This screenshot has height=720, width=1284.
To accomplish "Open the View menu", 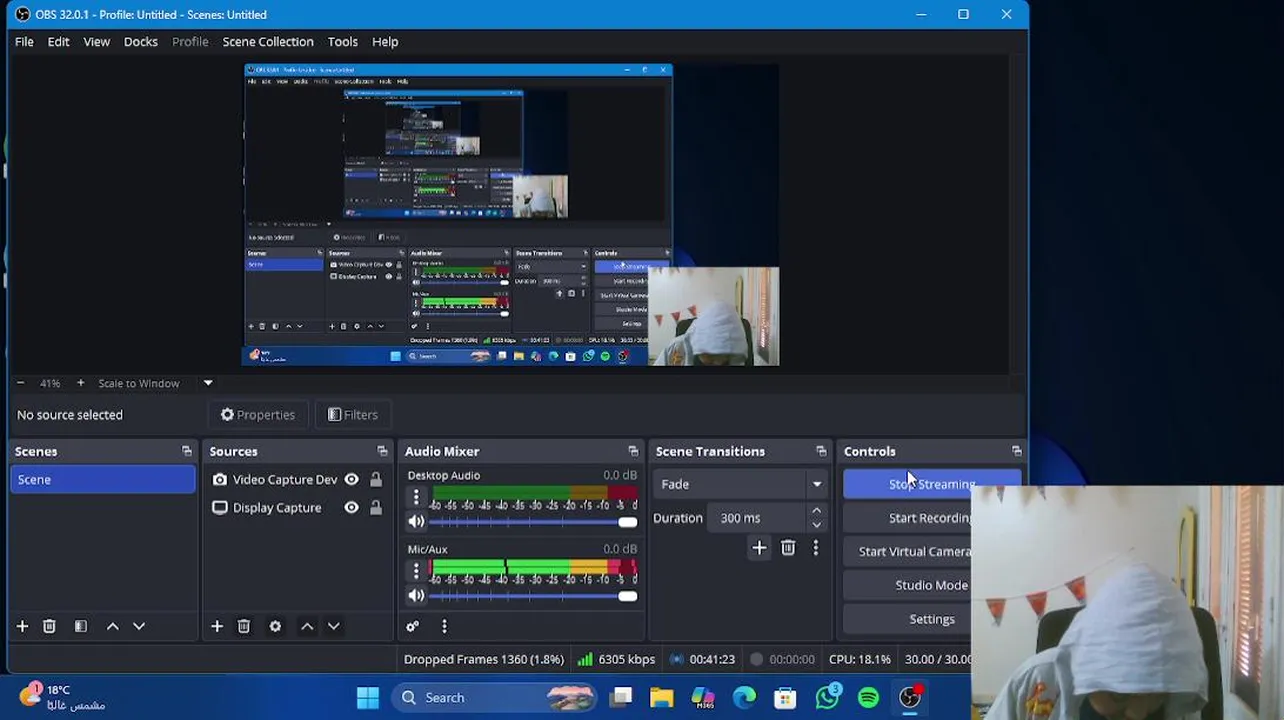I will click(x=96, y=42).
